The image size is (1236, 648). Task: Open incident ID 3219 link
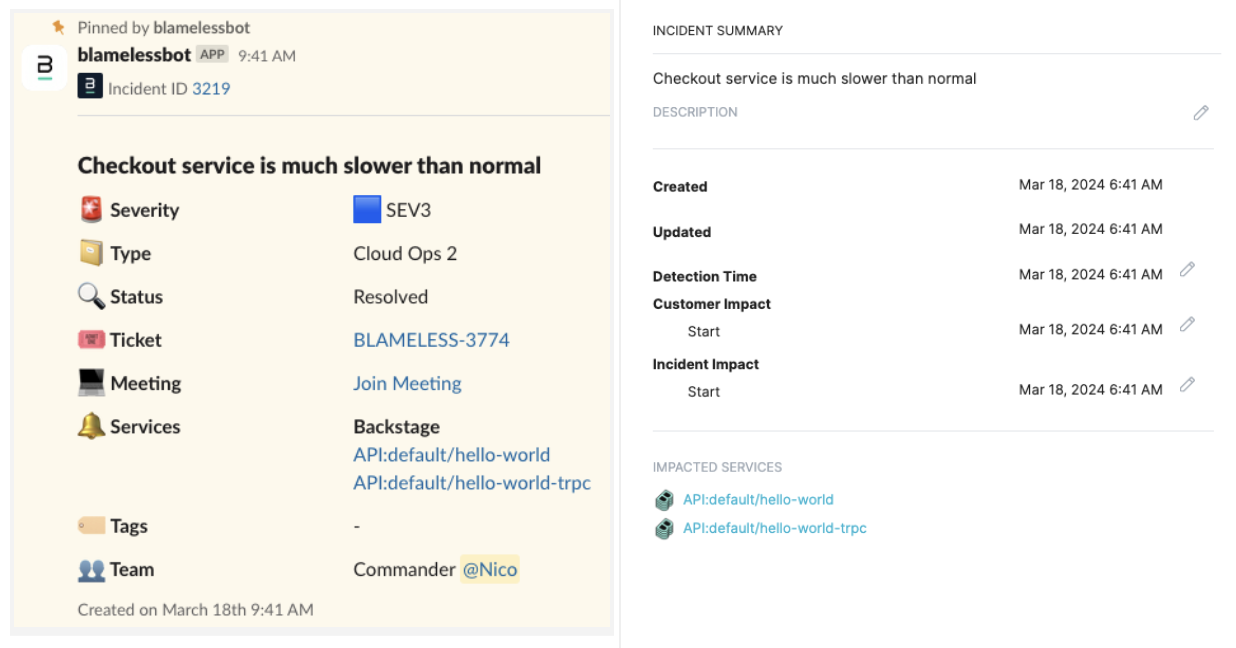pos(211,88)
